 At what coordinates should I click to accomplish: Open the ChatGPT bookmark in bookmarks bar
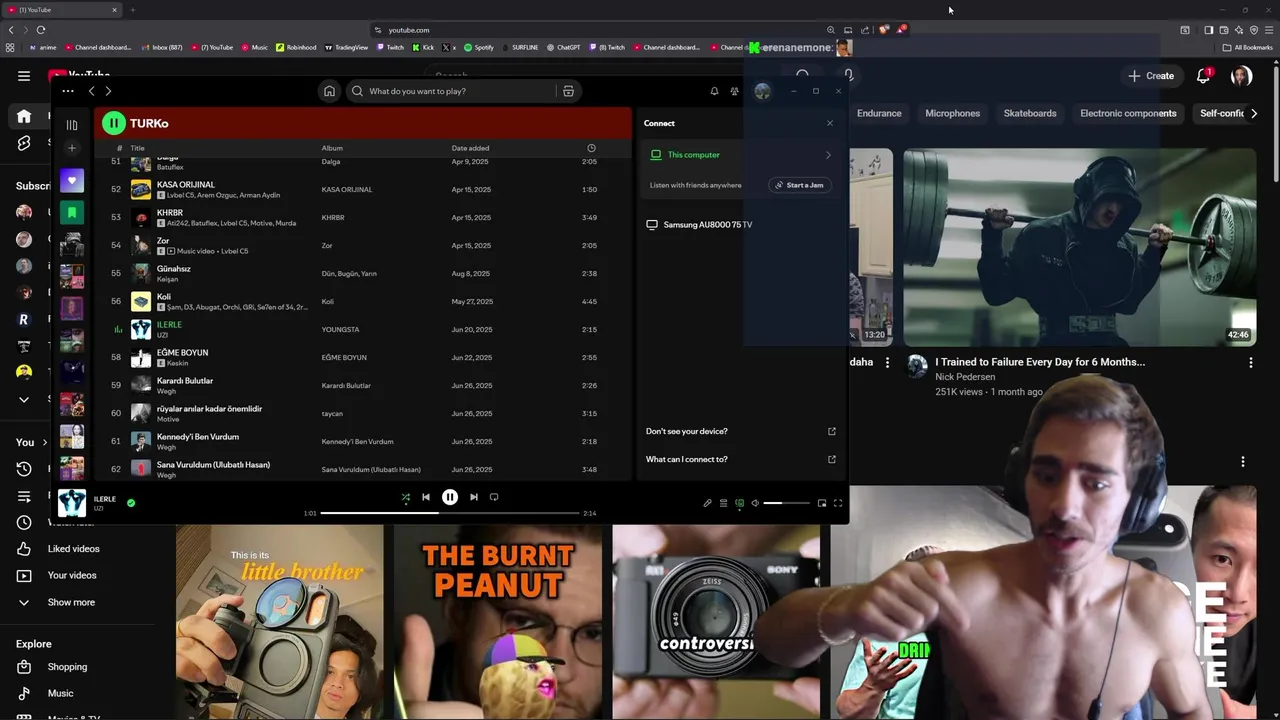pos(563,47)
